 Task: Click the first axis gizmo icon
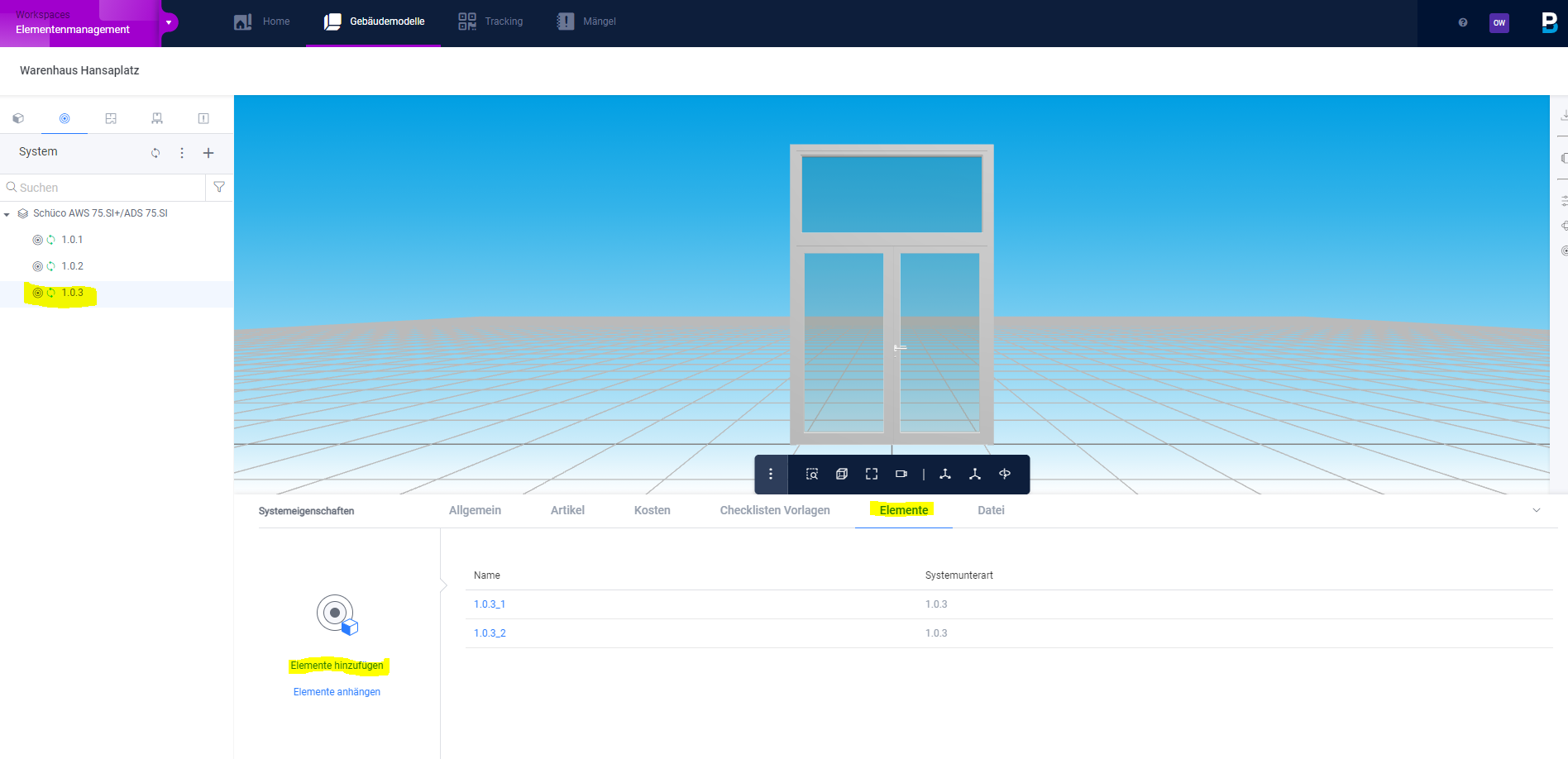pos(945,474)
